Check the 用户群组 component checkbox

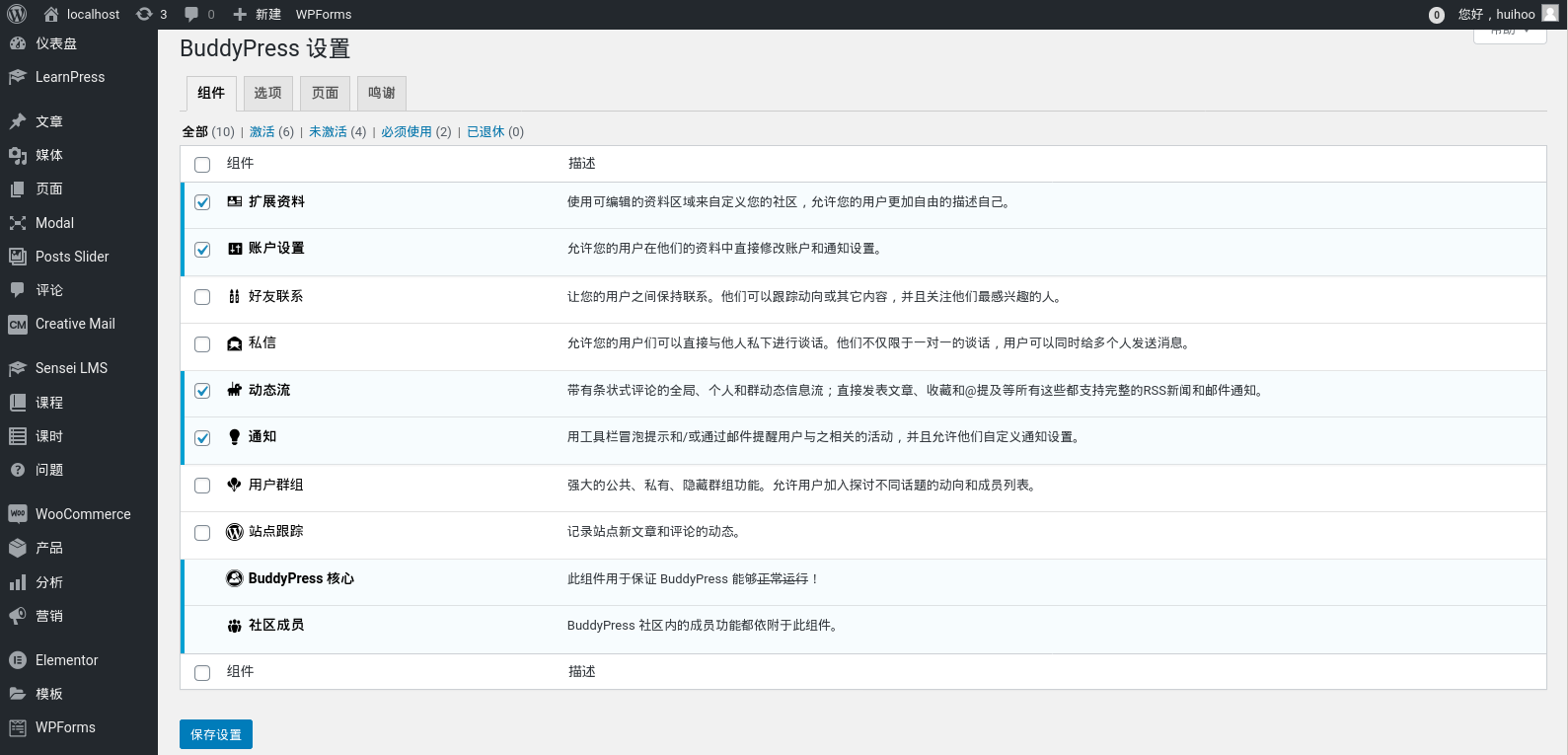pos(202,486)
